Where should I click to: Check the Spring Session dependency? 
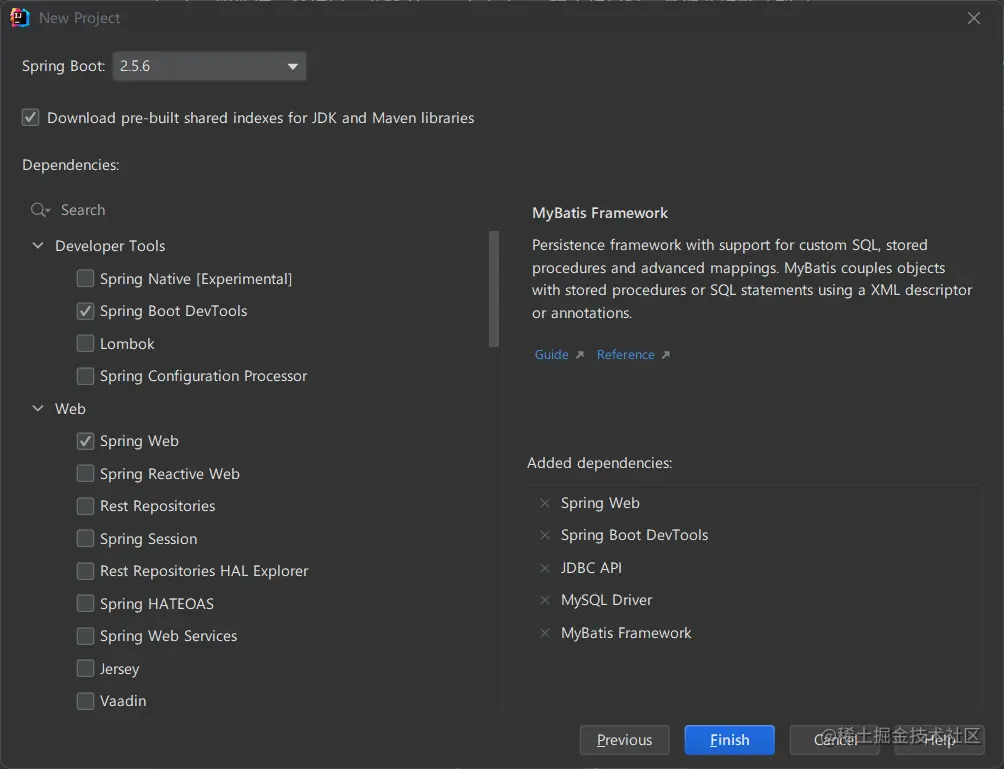86,539
